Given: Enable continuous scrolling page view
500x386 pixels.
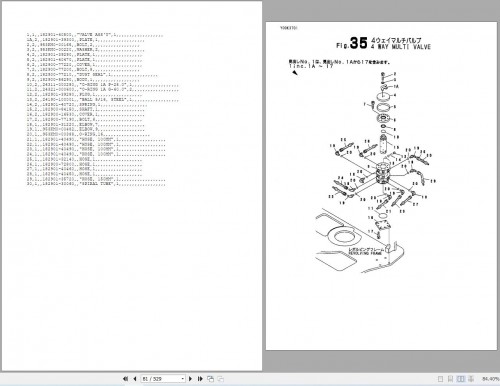Looking at the screenshot, I should (450, 379).
